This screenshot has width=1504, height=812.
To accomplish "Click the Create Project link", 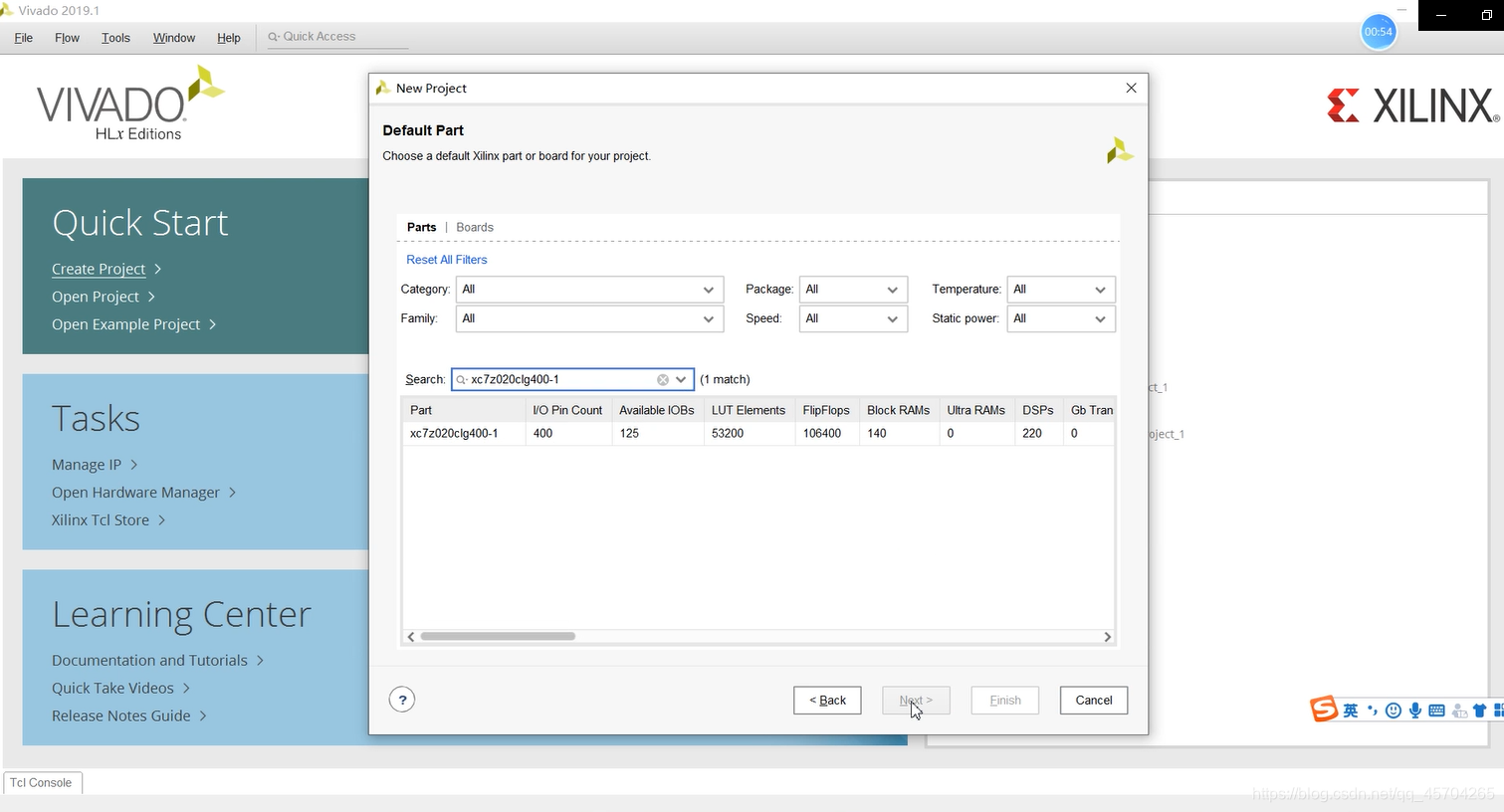I will pos(99,269).
